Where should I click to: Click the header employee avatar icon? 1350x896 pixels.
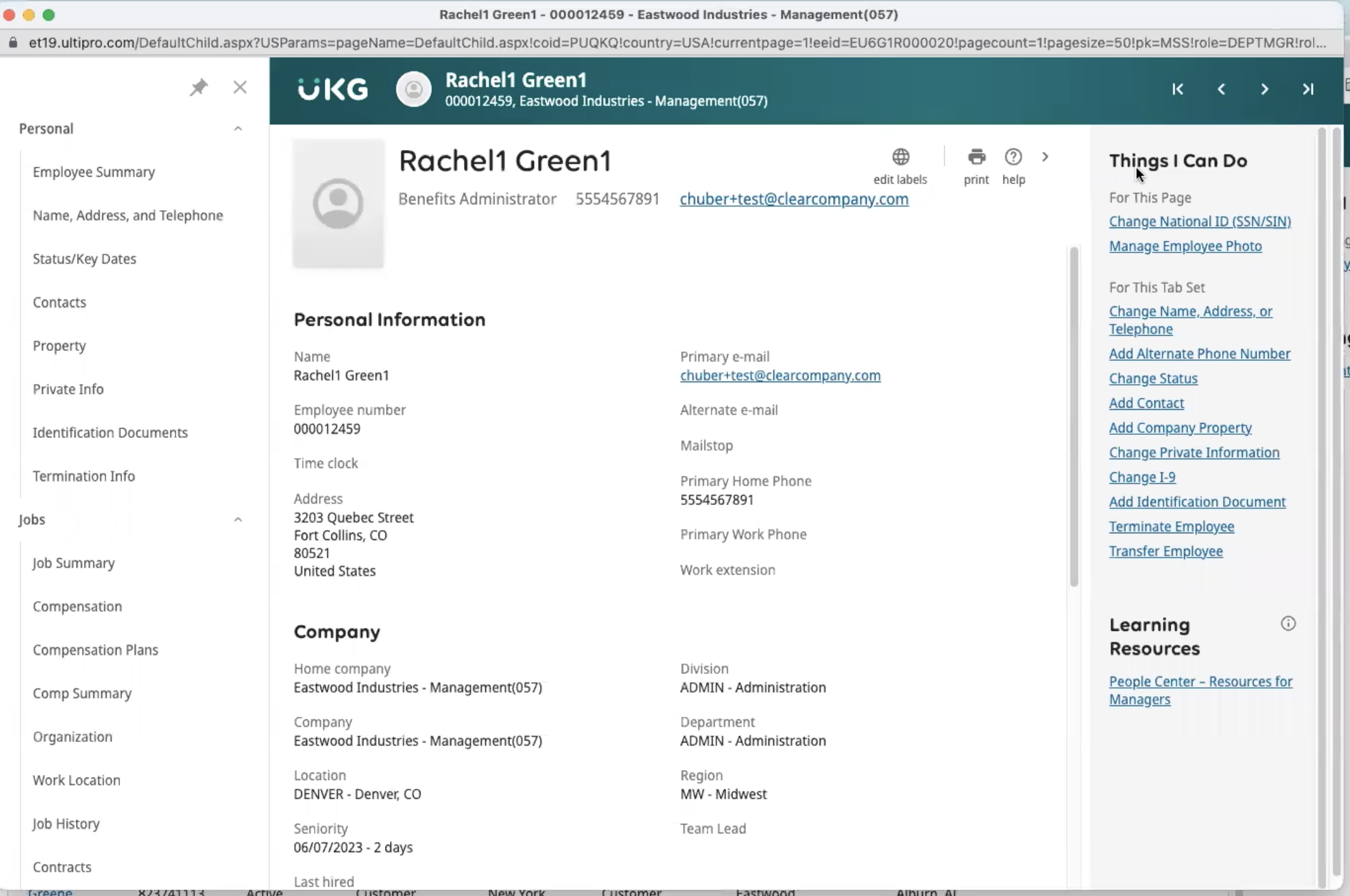click(x=414, y=90)
